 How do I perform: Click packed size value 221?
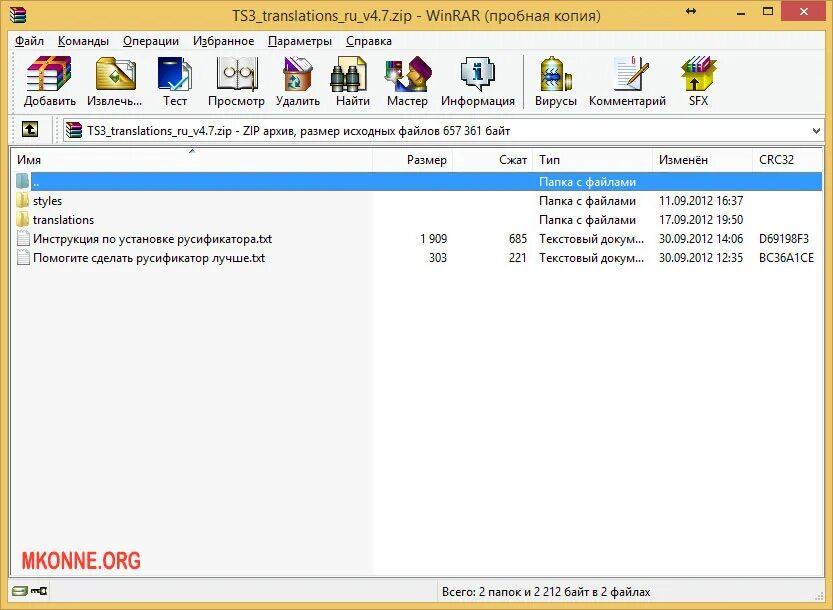[x=517, y=258]
